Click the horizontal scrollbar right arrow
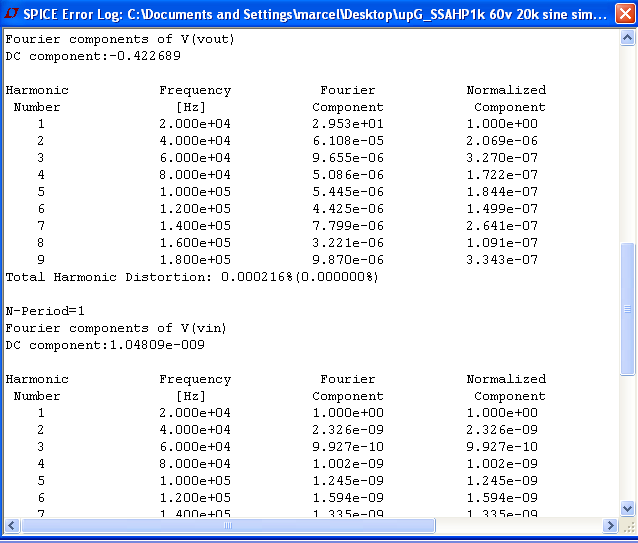Viewport: 638px width, 543px height. click(x=610, y=526)
